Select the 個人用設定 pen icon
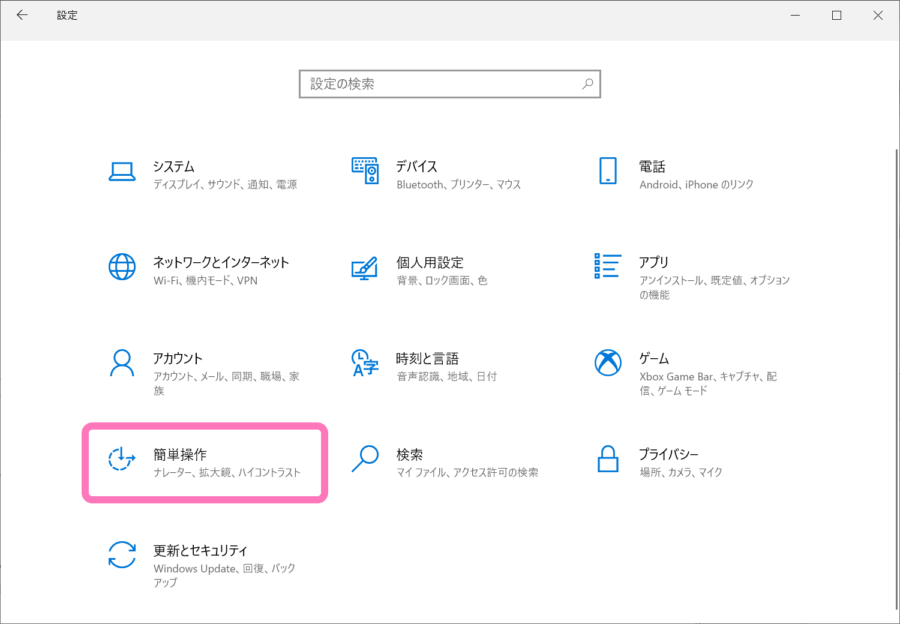 pyautogui.click(x=366, y=267)
